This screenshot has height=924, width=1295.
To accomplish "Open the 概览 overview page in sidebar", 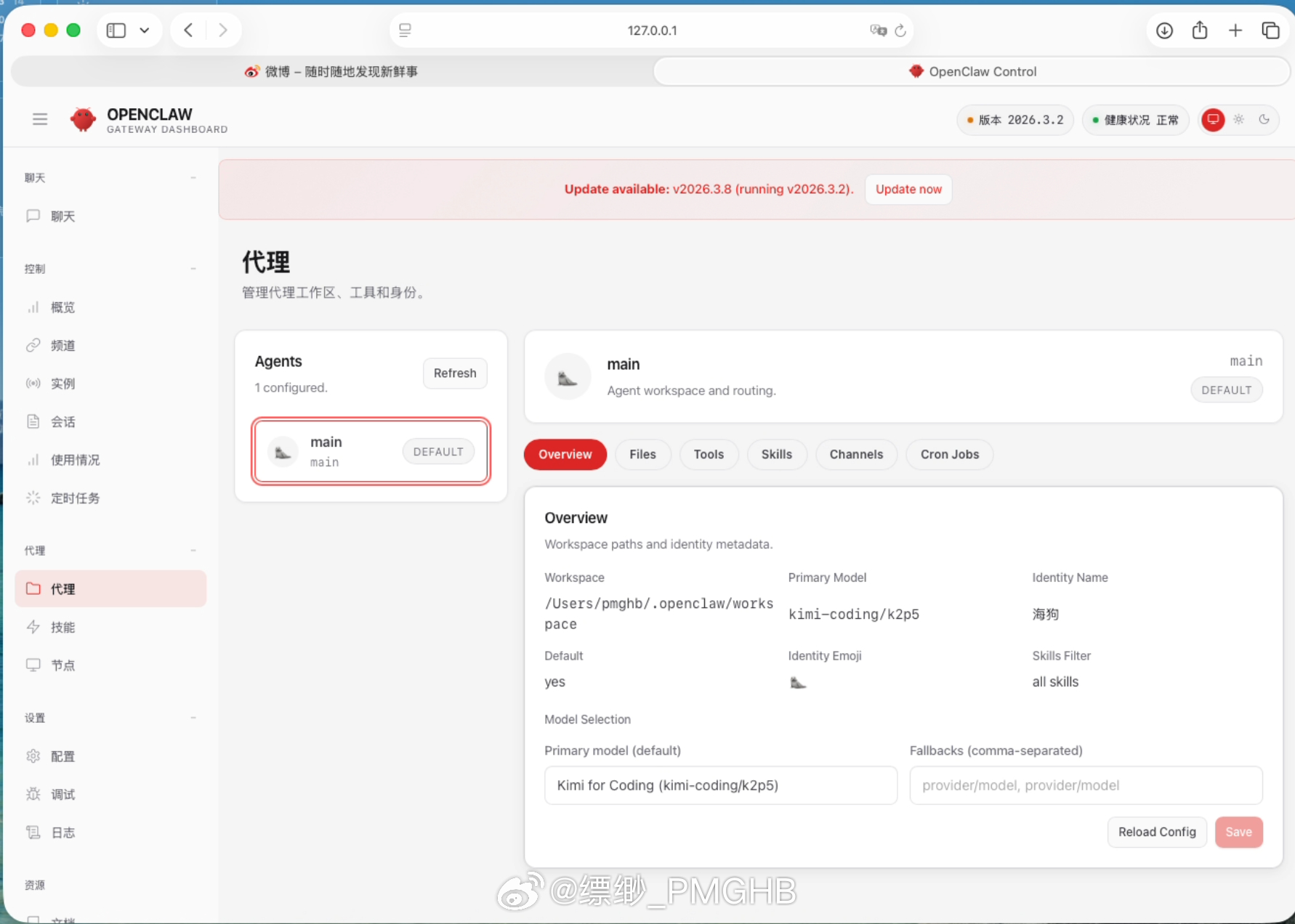I will coord(62,307).
